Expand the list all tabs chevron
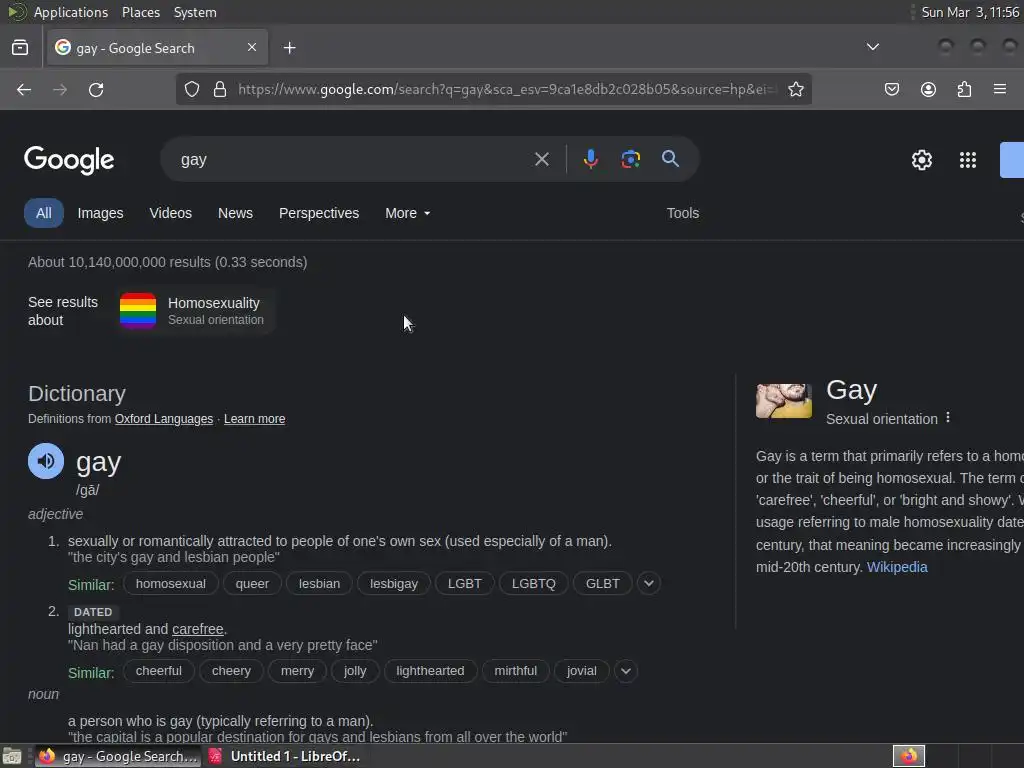 [872, 47]
